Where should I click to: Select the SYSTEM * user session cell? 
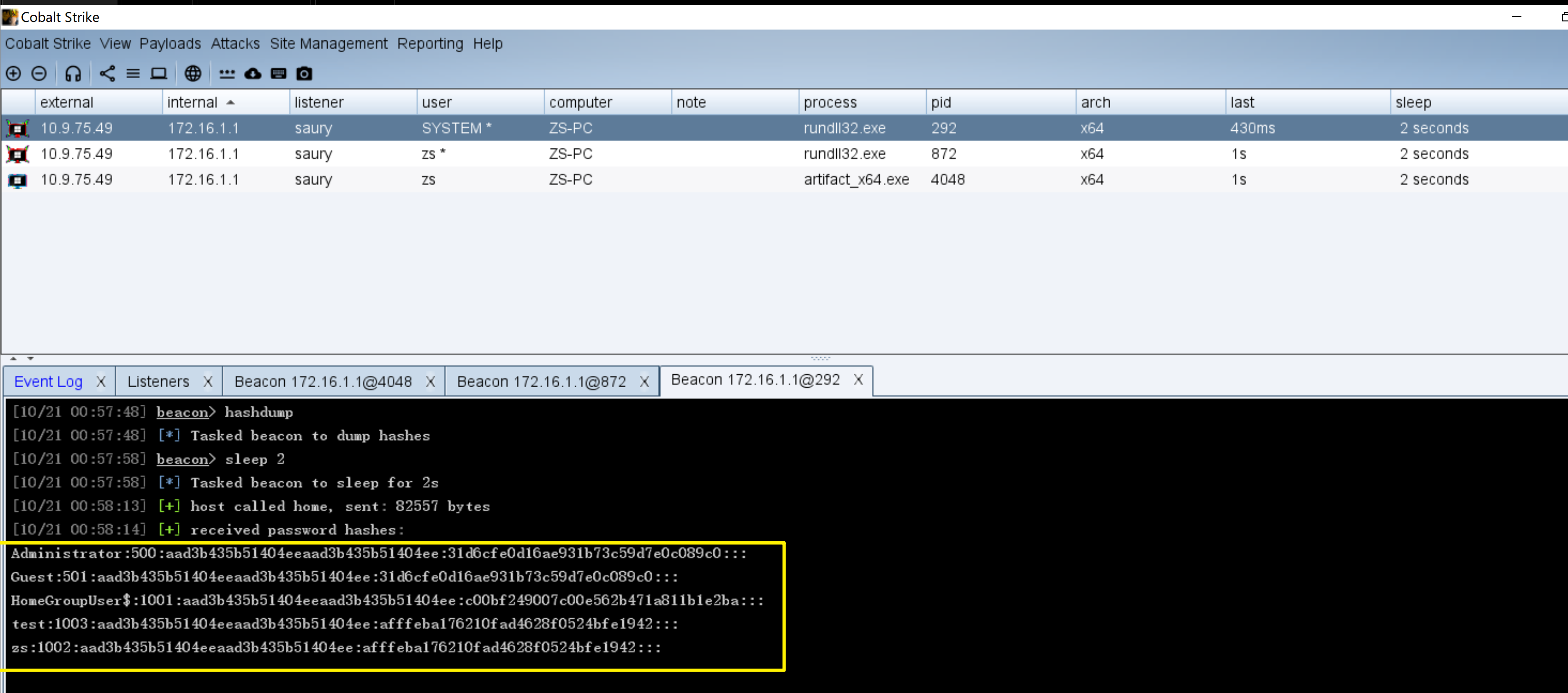pos(480,128)
